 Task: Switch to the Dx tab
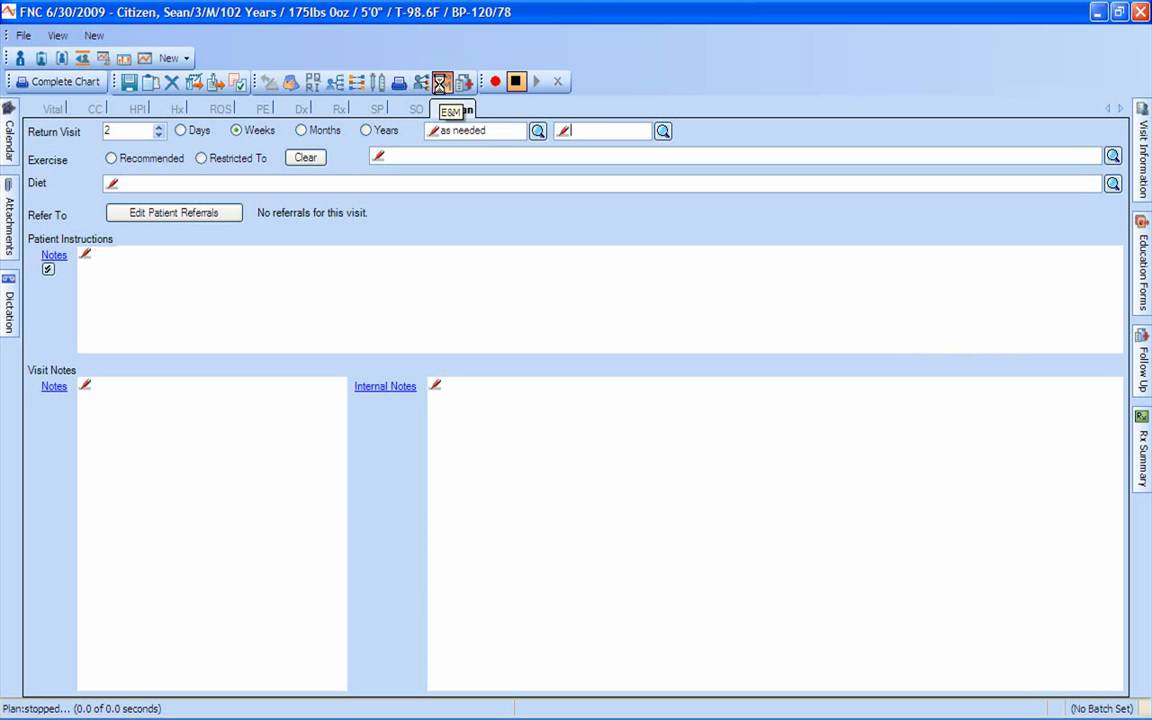302,109
